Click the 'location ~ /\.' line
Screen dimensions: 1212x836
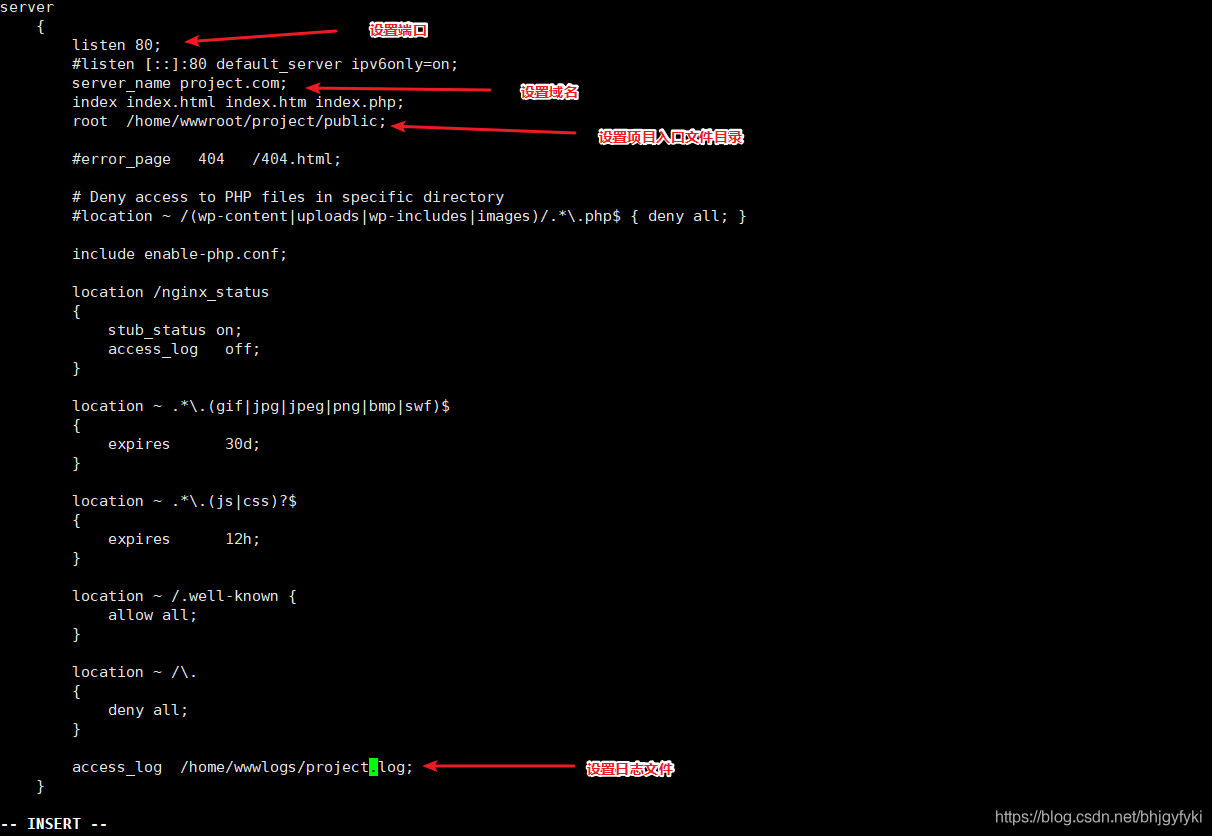135,672
